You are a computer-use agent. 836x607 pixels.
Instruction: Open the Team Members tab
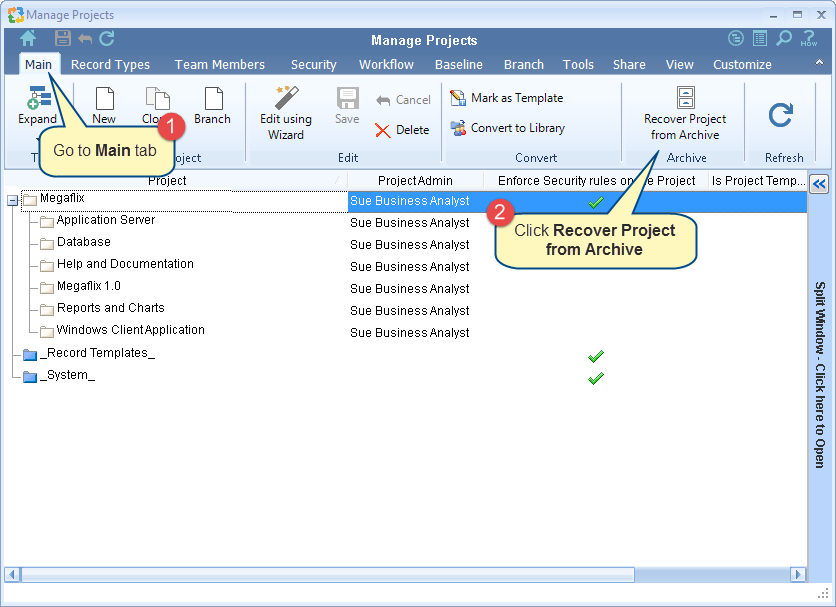coord(220,65)
